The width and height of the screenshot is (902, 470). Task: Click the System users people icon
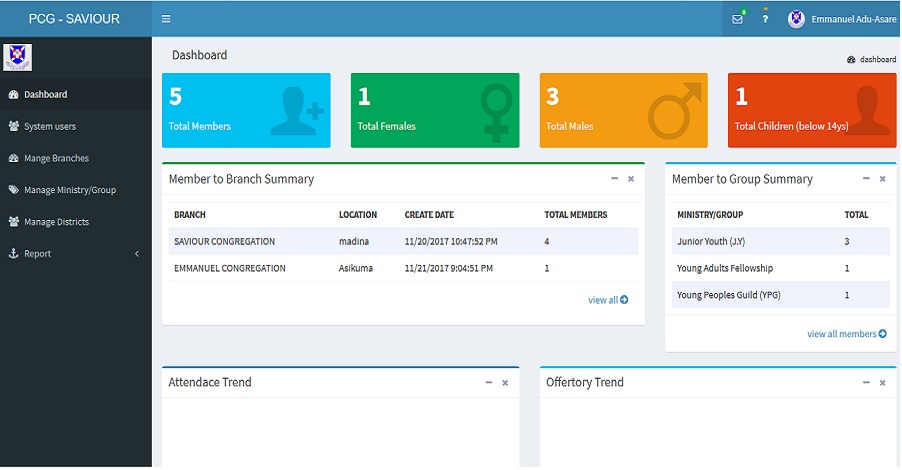click(13, 126)
